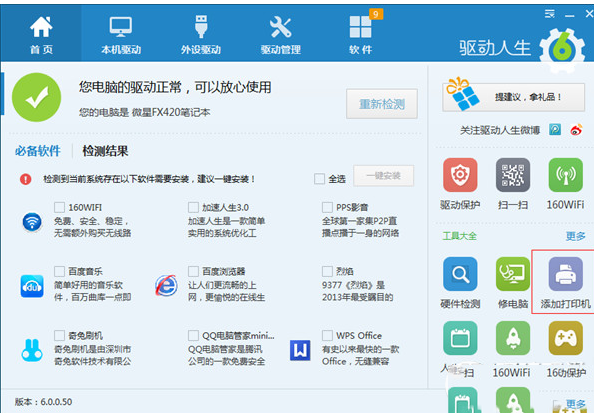594x413 pixels.
Task: Open 驱动保护 shield icon
Action: pyautogui.click(x=460, y=175)
